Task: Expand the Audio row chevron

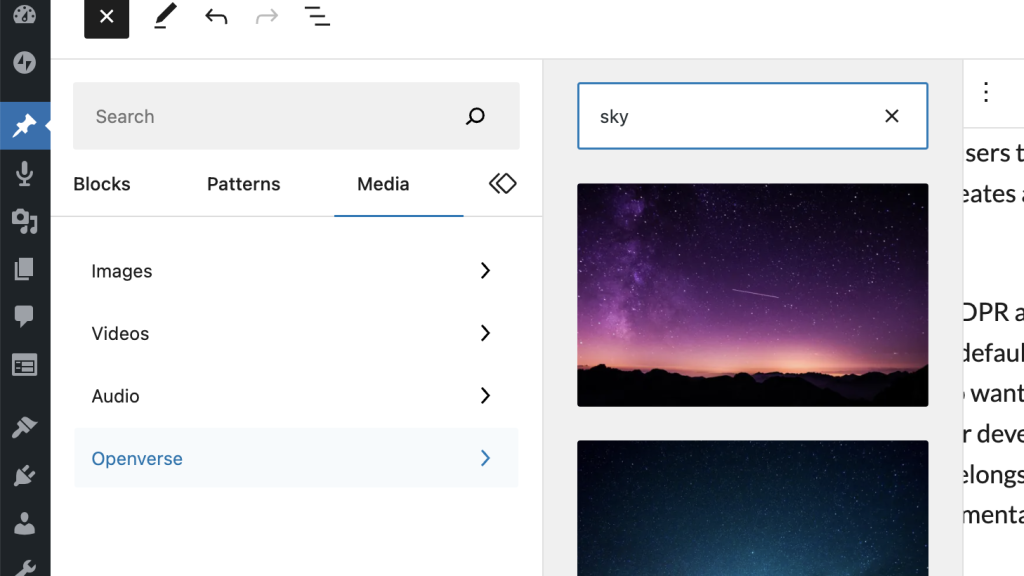Action: (485, 396)
